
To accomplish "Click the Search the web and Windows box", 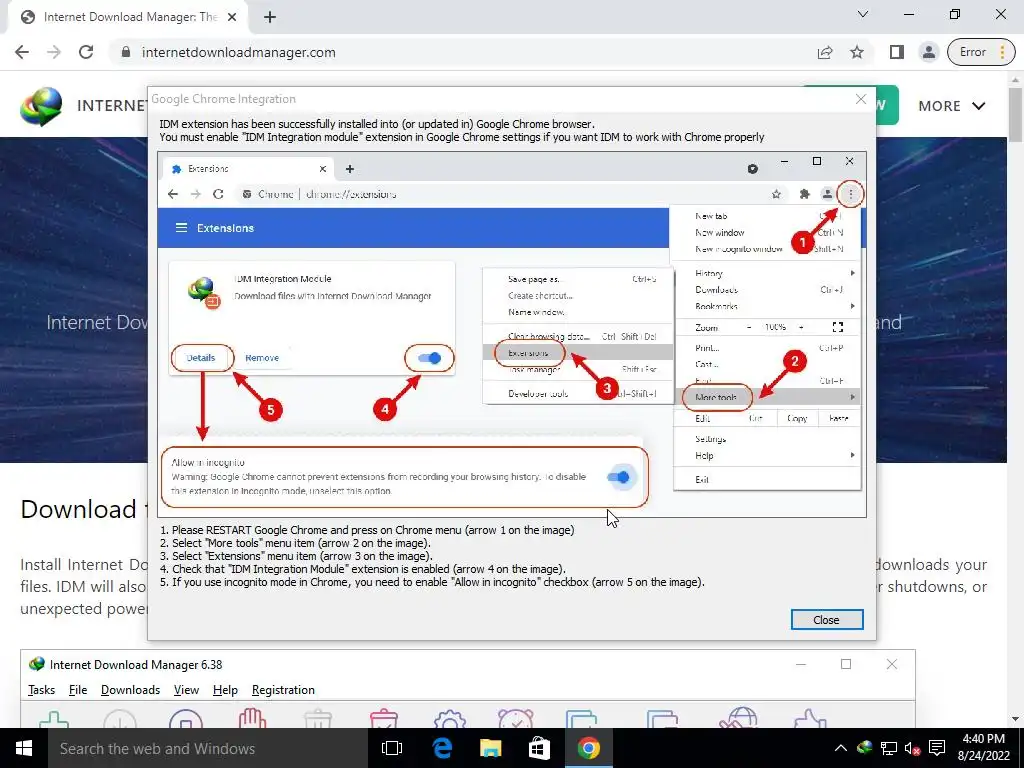I will pyautogui.click(x=208, y=748).
